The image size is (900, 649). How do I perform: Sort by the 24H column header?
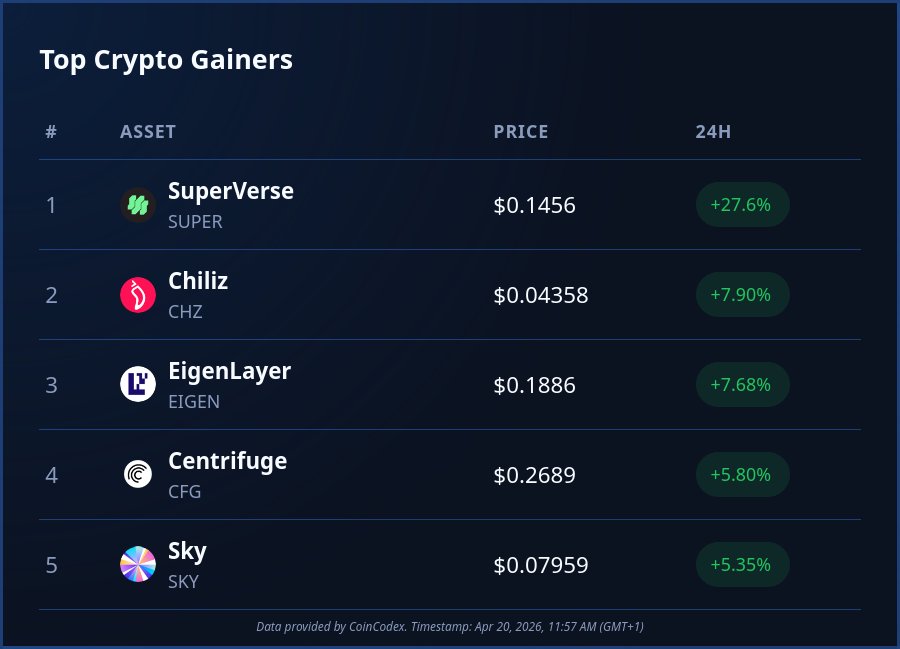point(713,132)
